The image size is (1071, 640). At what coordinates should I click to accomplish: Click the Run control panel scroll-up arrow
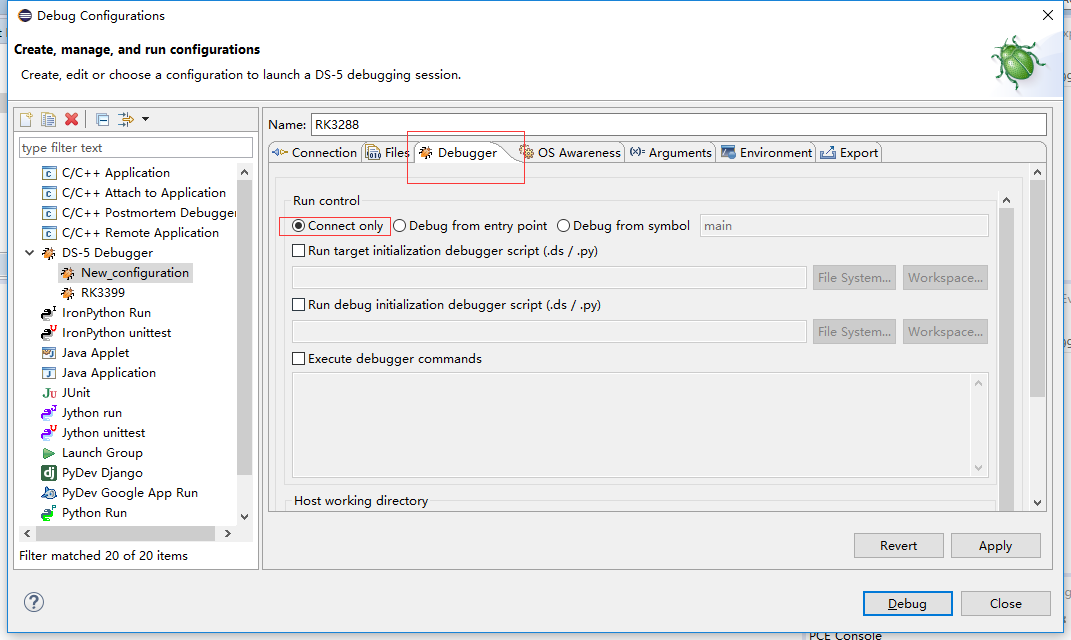coord(1006,200)
